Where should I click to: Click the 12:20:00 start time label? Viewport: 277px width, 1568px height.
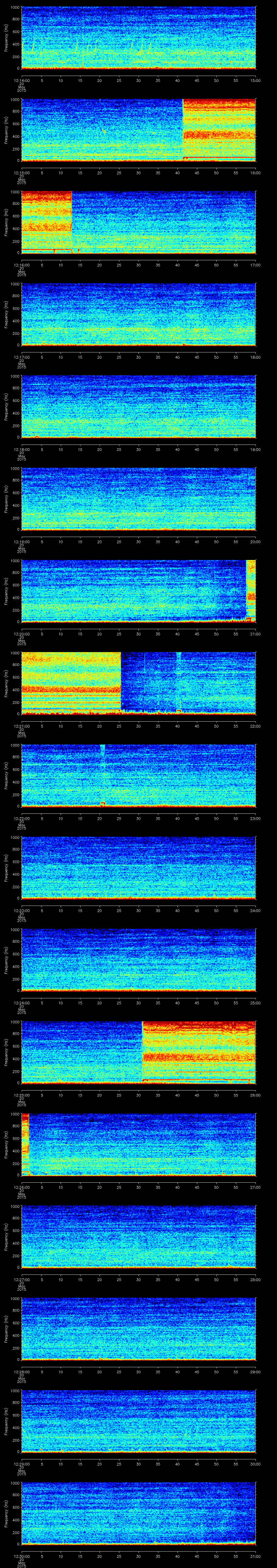point(21,634)
